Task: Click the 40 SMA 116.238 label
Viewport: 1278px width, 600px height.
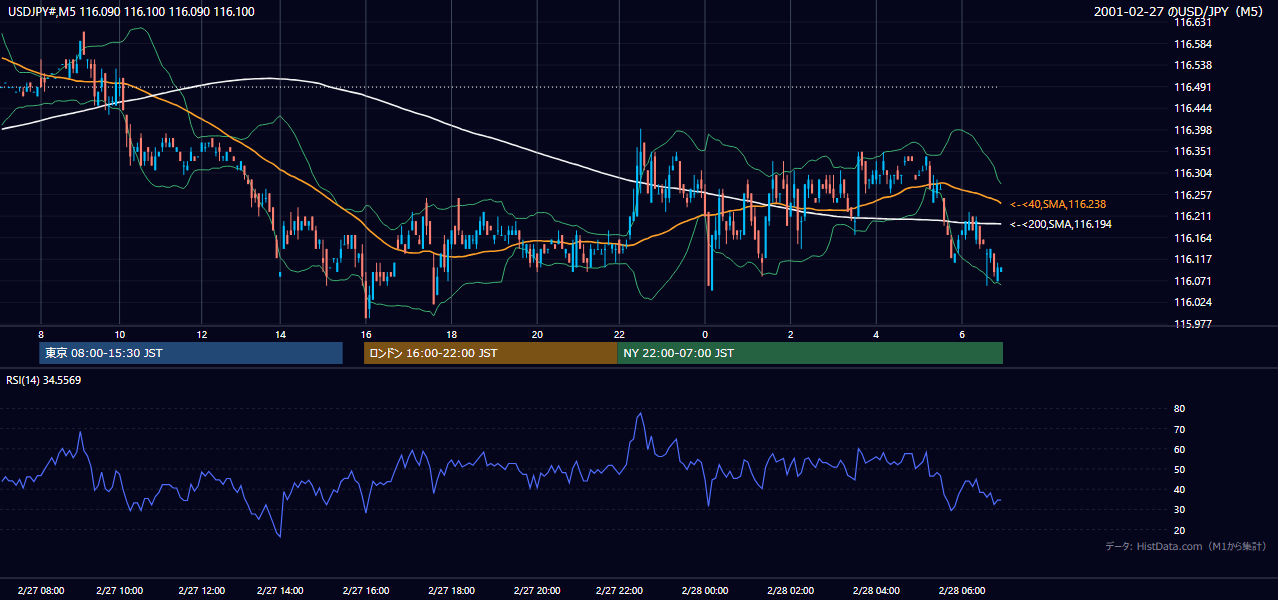Action: (x=1058, y=204)
